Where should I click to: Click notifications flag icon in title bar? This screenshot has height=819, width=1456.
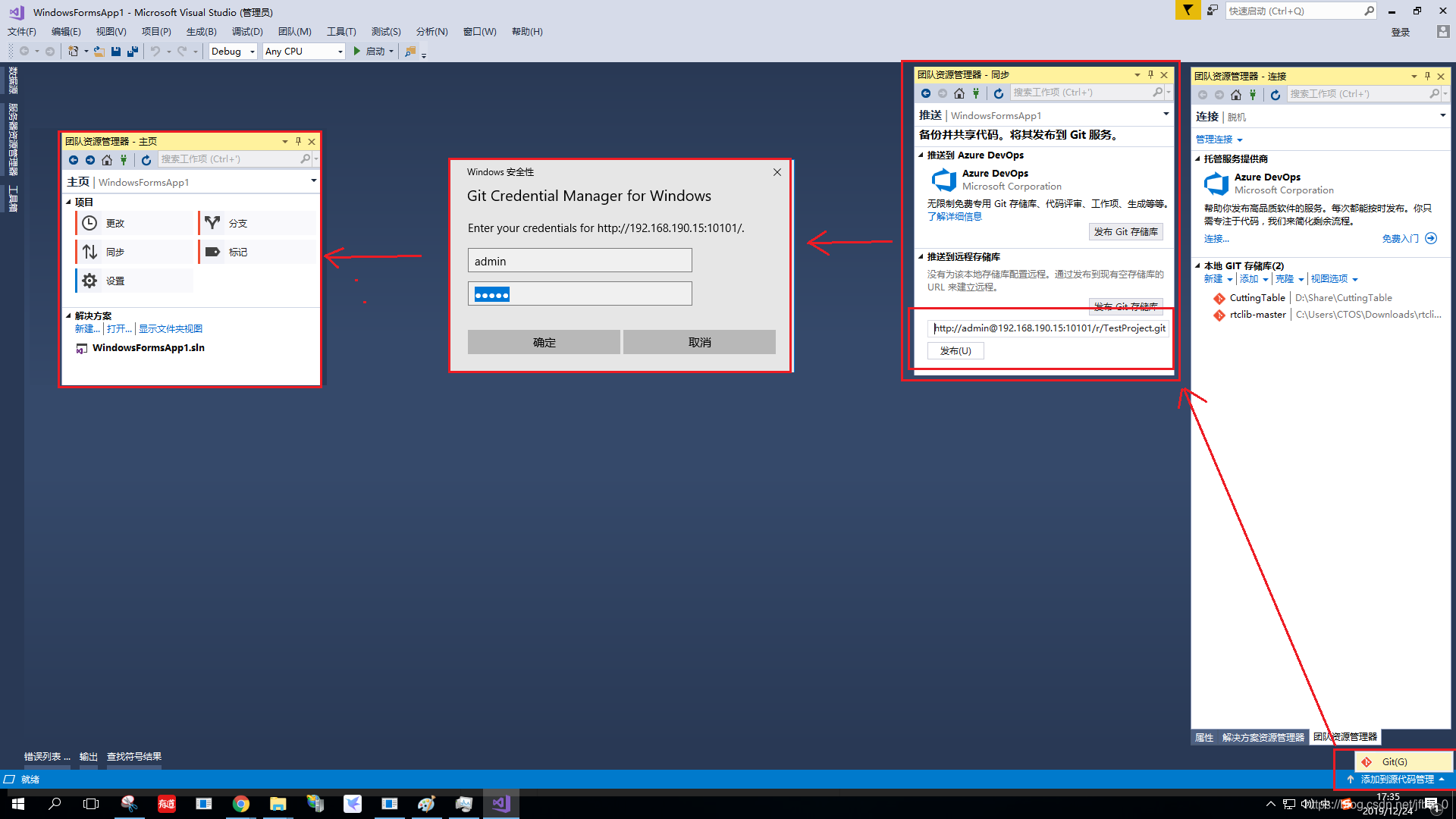[1188, 11]
